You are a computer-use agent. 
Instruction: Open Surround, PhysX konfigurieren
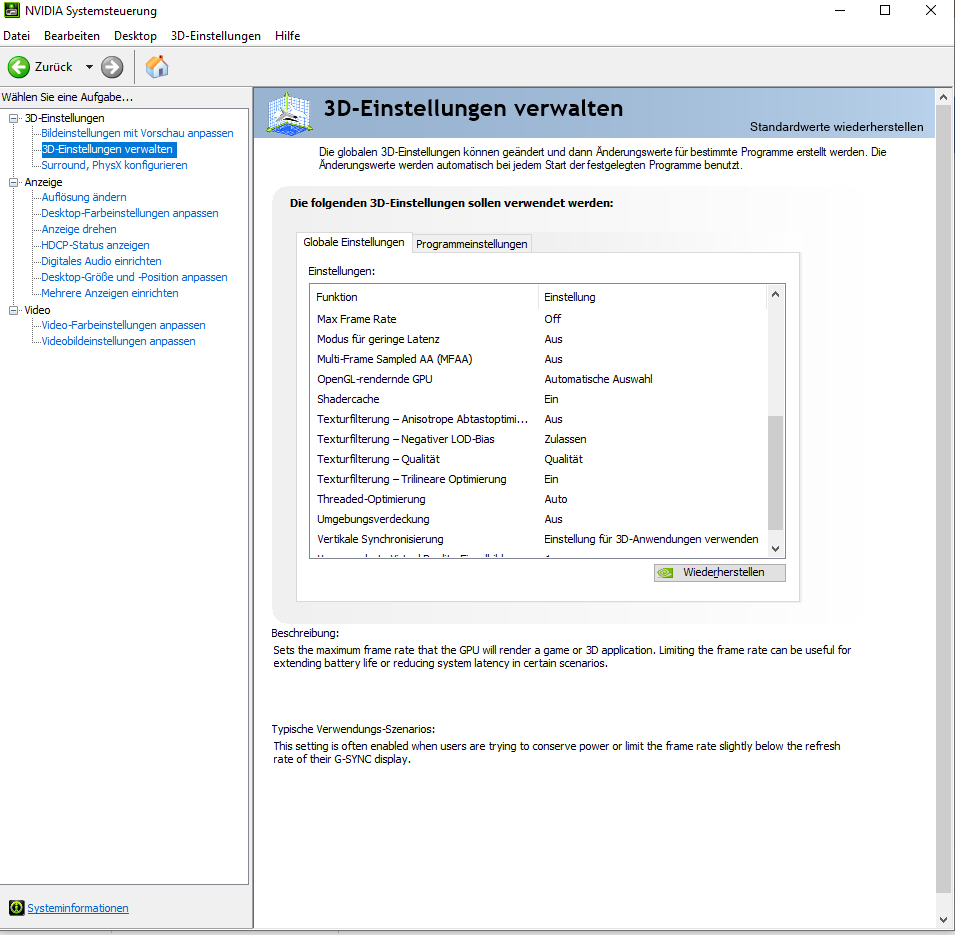point(114,165)
